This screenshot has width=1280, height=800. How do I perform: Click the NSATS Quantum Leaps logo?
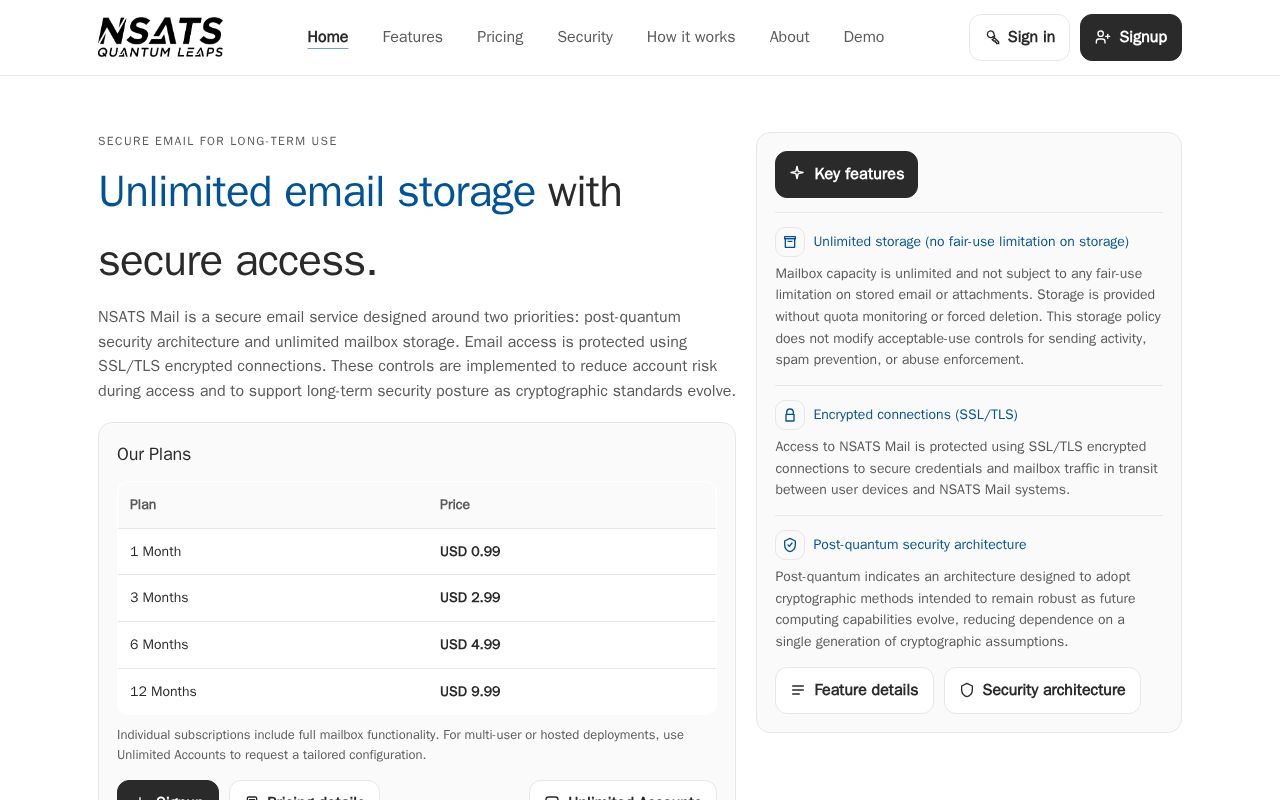tap(160, 37)
